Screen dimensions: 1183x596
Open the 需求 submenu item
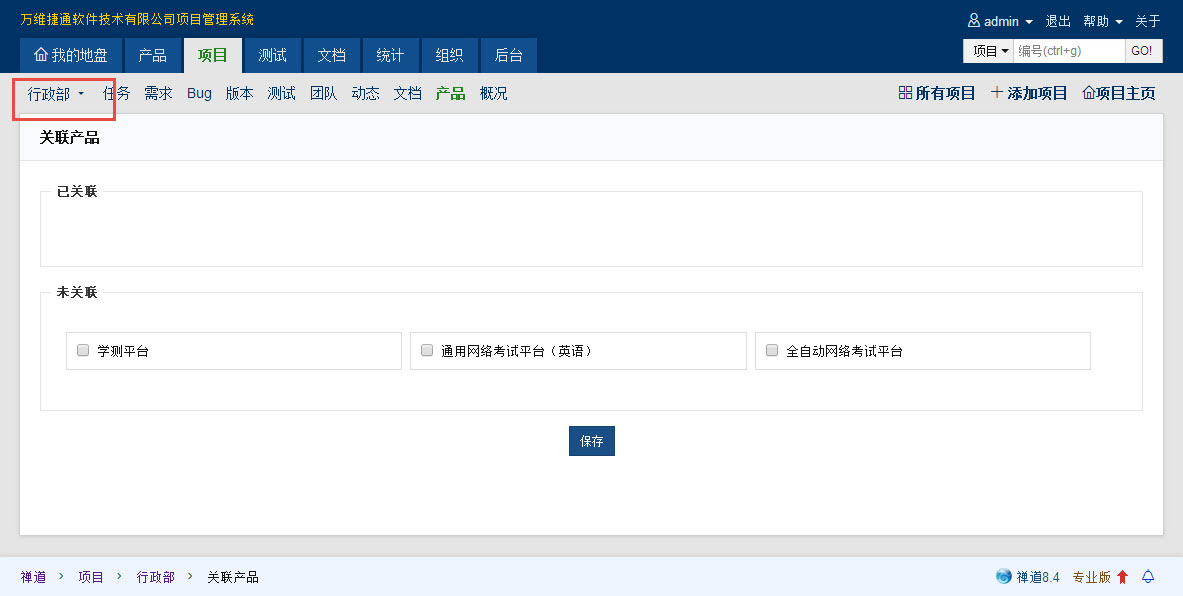(158, 93)
